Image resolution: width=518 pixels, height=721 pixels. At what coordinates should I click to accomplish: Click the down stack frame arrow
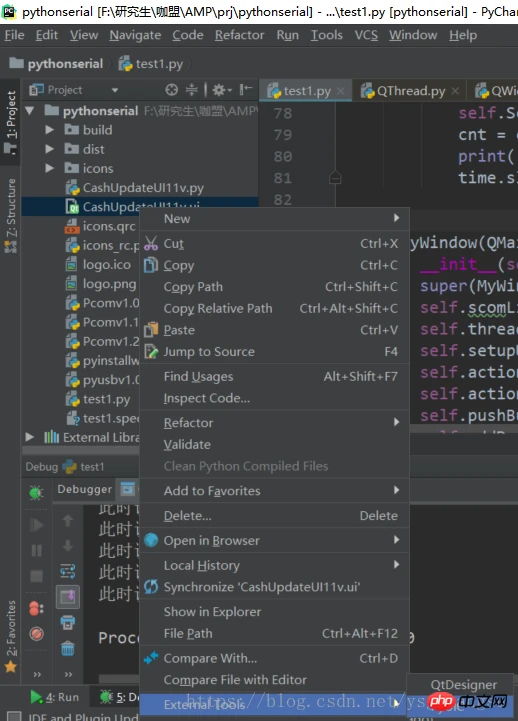(x=68, y=546)
